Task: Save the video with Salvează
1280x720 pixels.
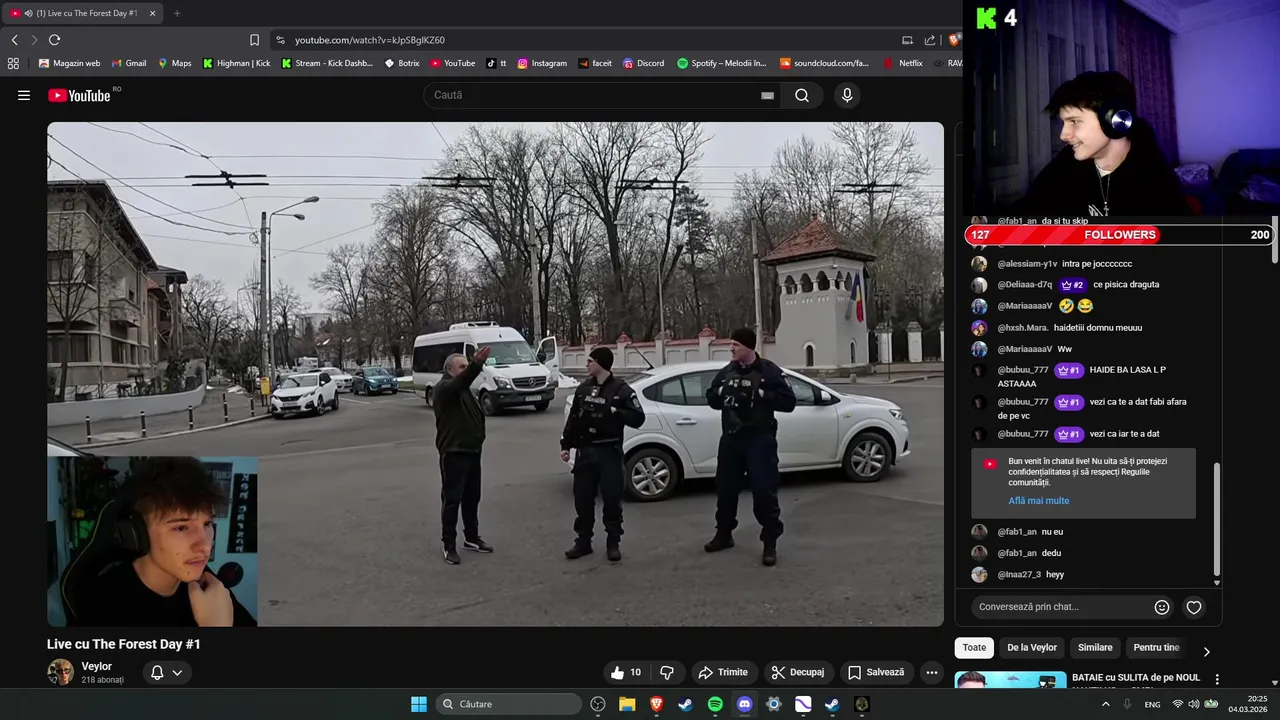Action: coord(876,672)
